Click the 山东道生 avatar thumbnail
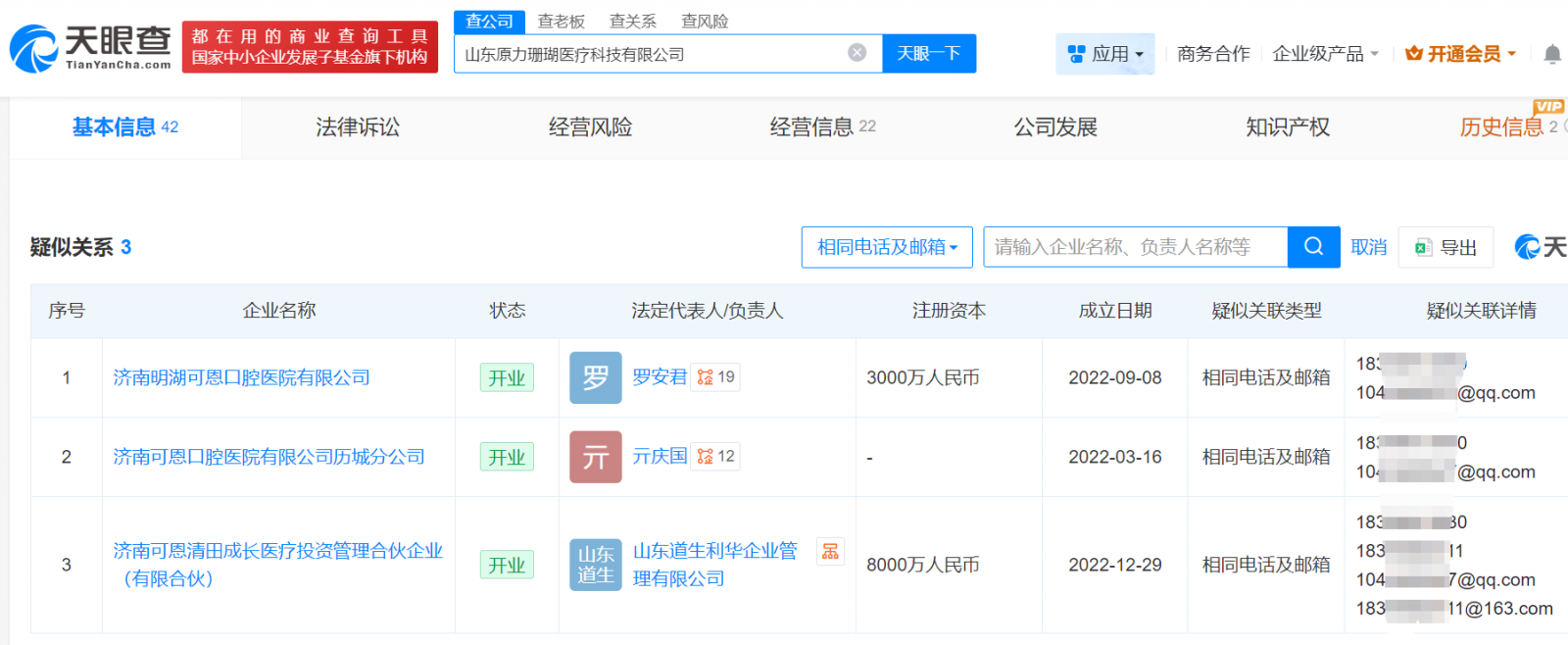The height and width of the screenshot is (645, 1568). click(596, 565)
